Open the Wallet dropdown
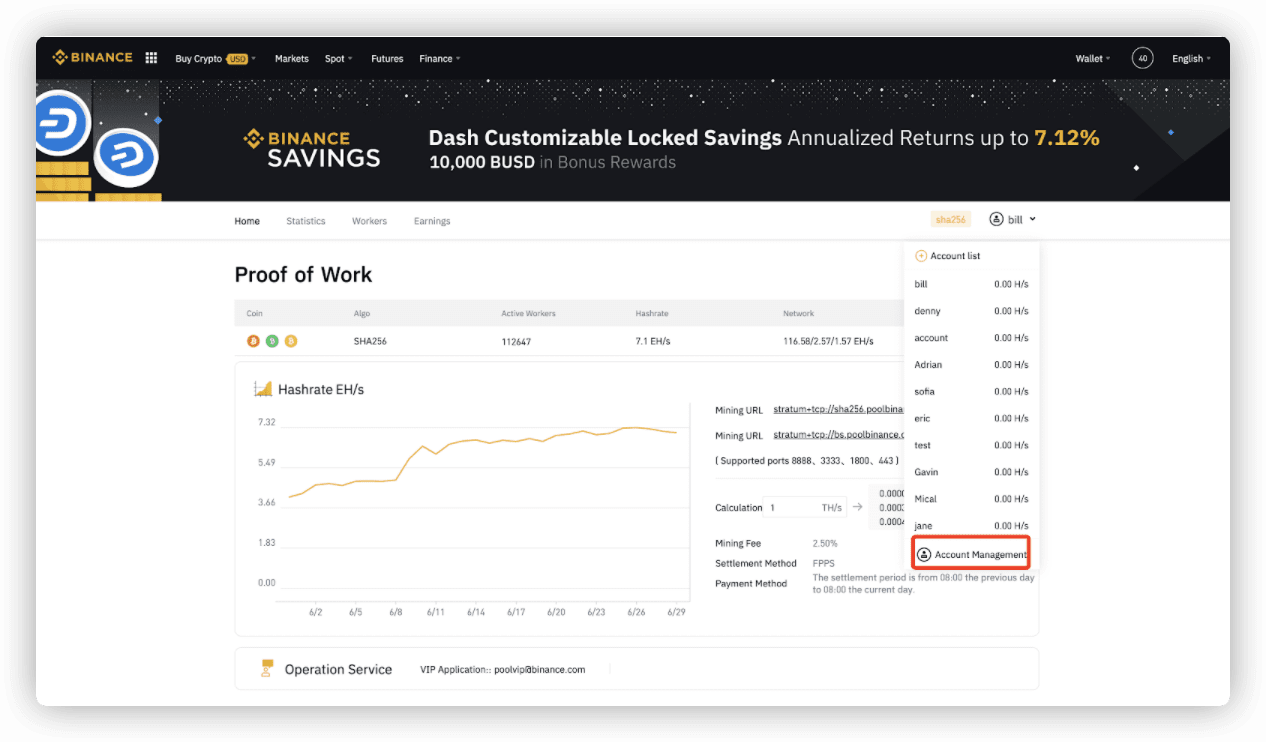The width and height of the screenshot is (1266, 742). [1092, 59]
